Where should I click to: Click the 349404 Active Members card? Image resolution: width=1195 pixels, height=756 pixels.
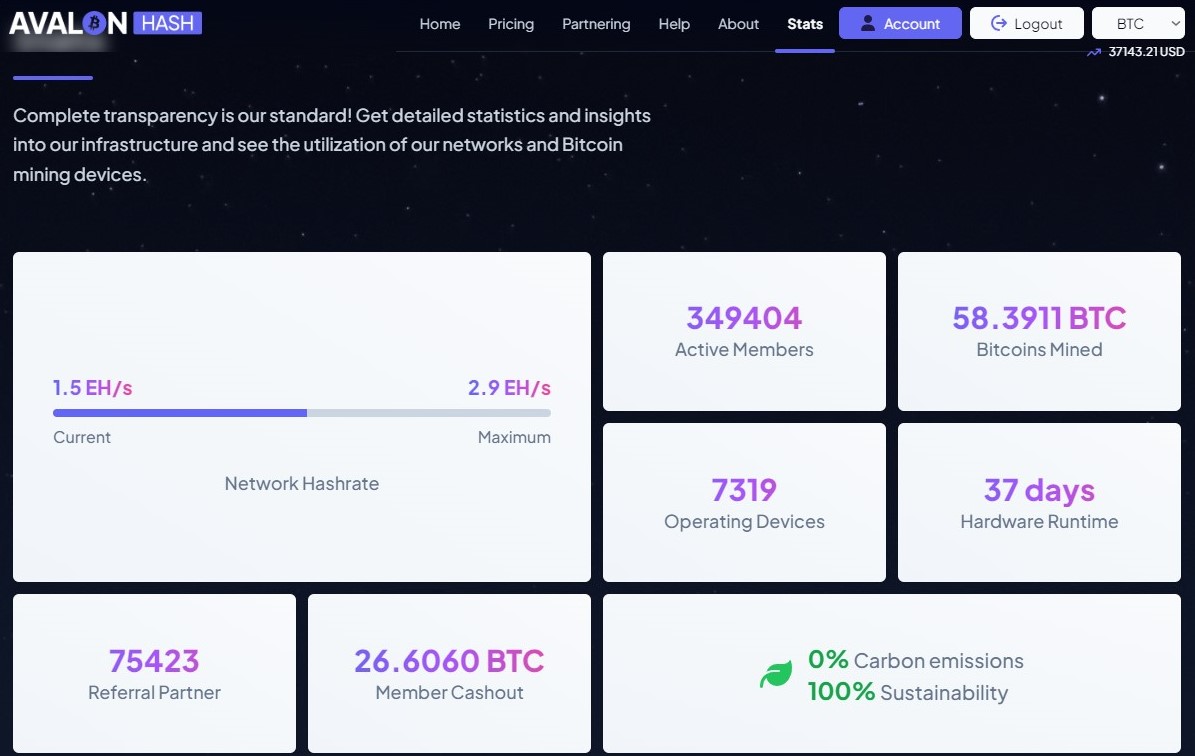pos(744,332)
